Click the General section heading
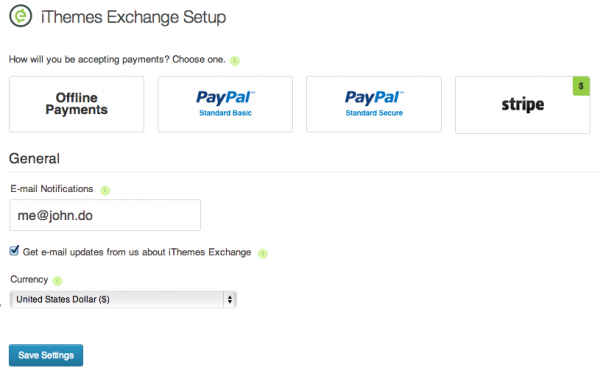The image size is (600, 376). pos(34,158)
